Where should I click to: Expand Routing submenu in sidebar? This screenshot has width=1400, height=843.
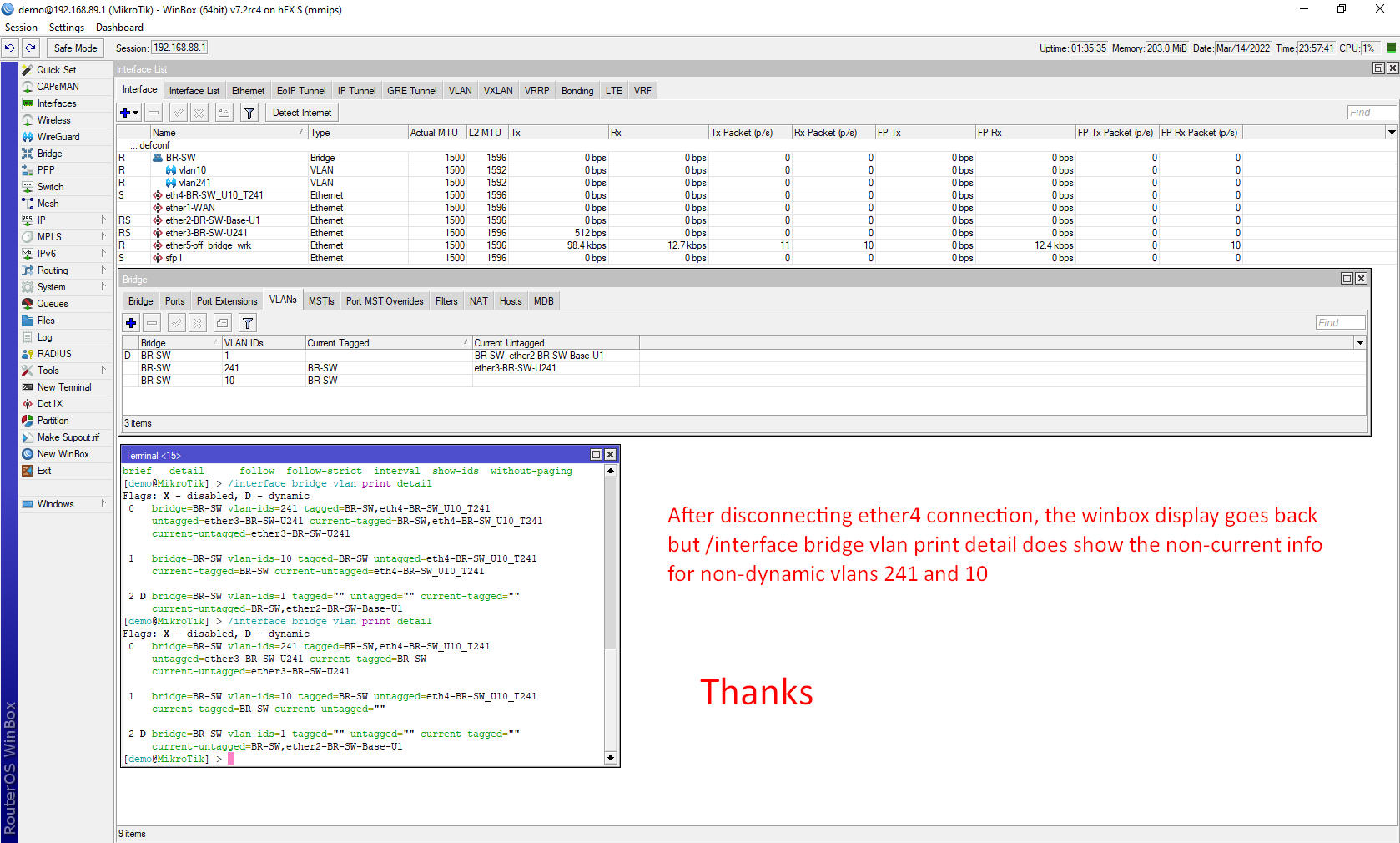pos(103,270)
